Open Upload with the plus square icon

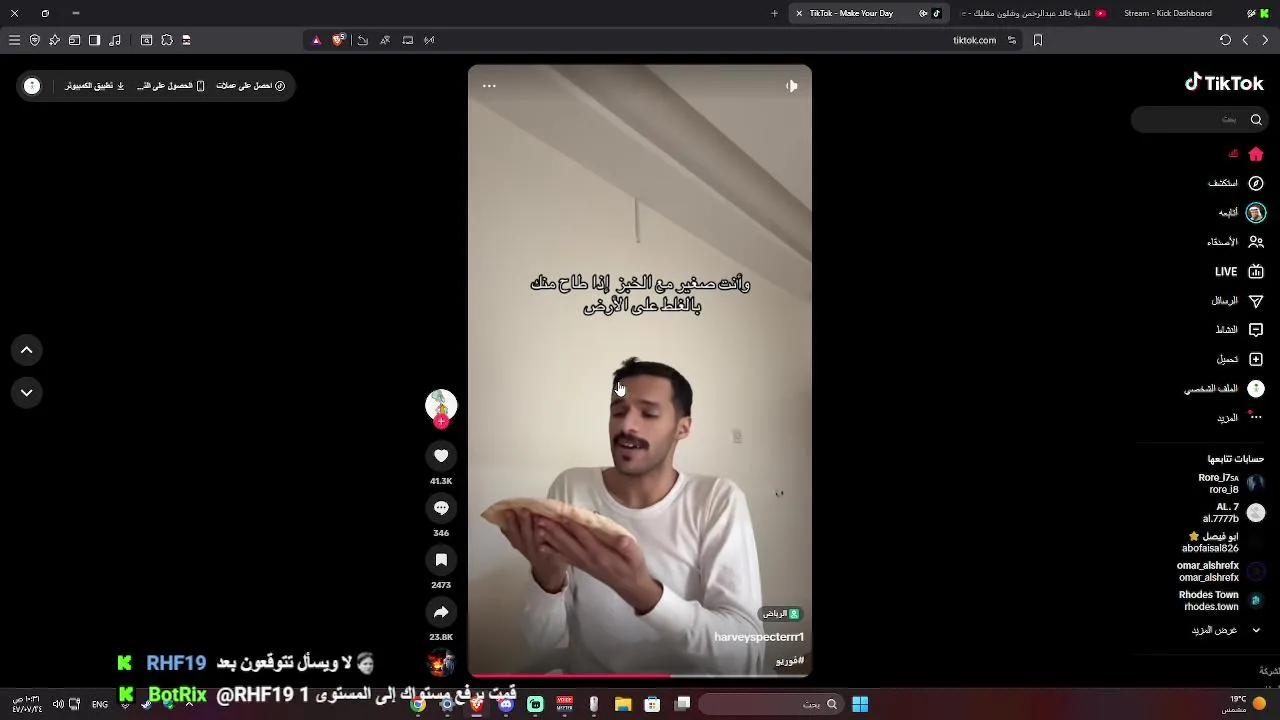coord(1256,359)
